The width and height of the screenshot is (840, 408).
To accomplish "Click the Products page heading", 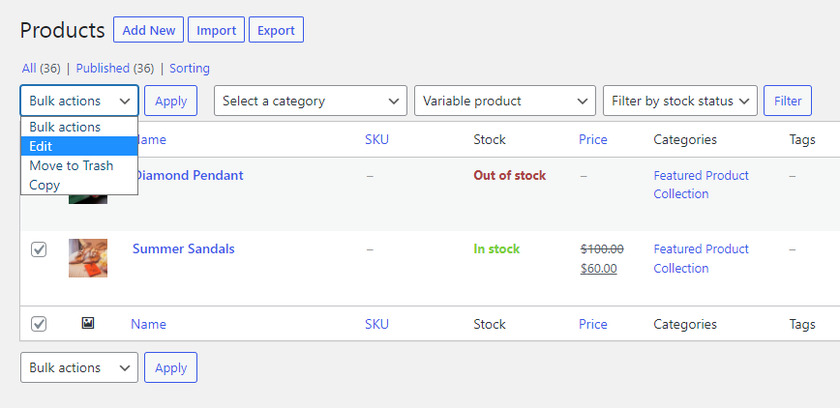I will click(62, 30).
